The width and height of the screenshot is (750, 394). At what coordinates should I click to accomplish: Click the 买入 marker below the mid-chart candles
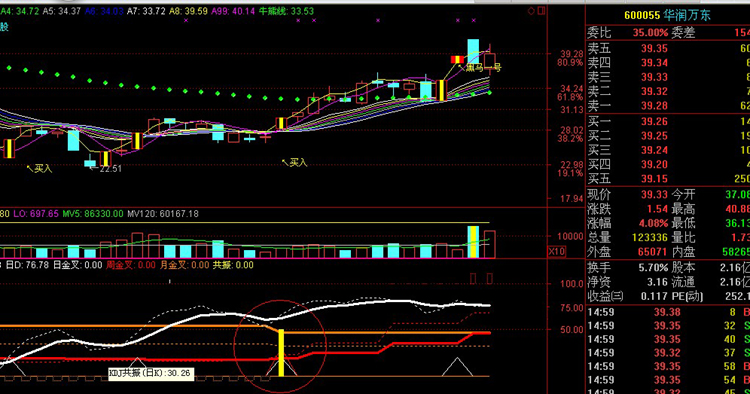pyautogui.click(x=295, y=163)
